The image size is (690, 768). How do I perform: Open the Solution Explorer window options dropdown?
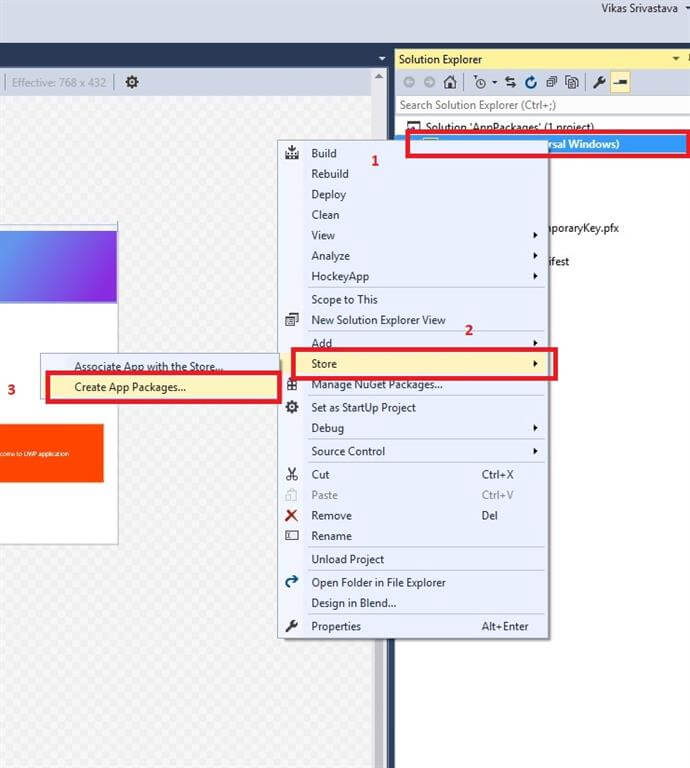[x=676, y=59]
